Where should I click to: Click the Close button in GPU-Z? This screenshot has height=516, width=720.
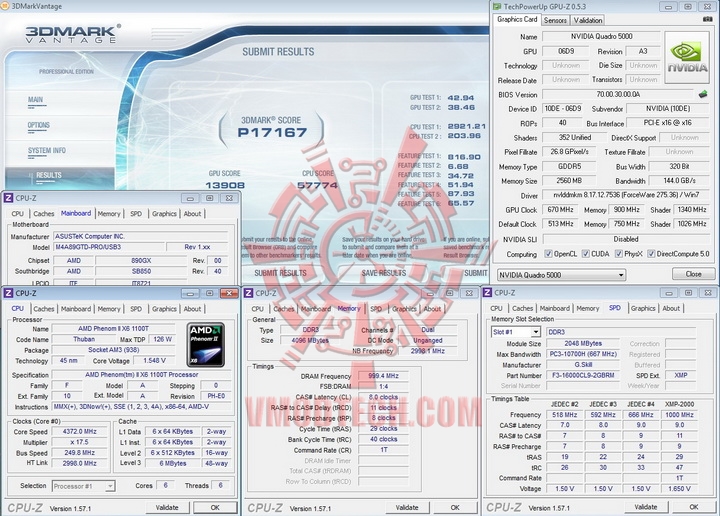point(693,274)
